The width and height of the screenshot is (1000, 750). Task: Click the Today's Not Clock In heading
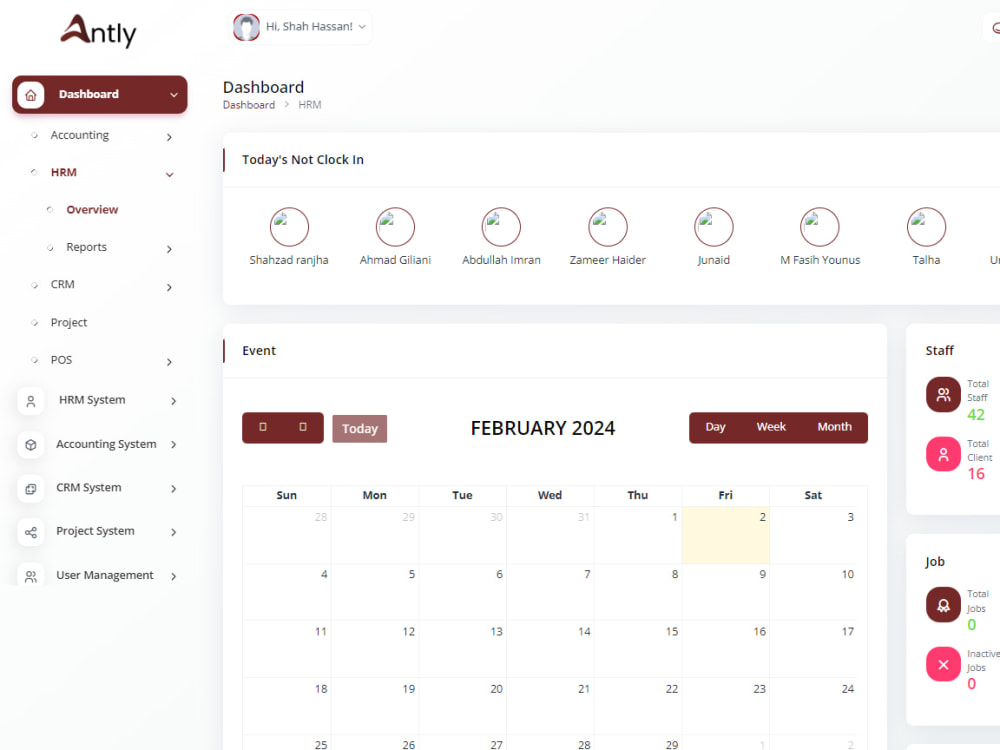pyautogui.click(x=303, y=159)
